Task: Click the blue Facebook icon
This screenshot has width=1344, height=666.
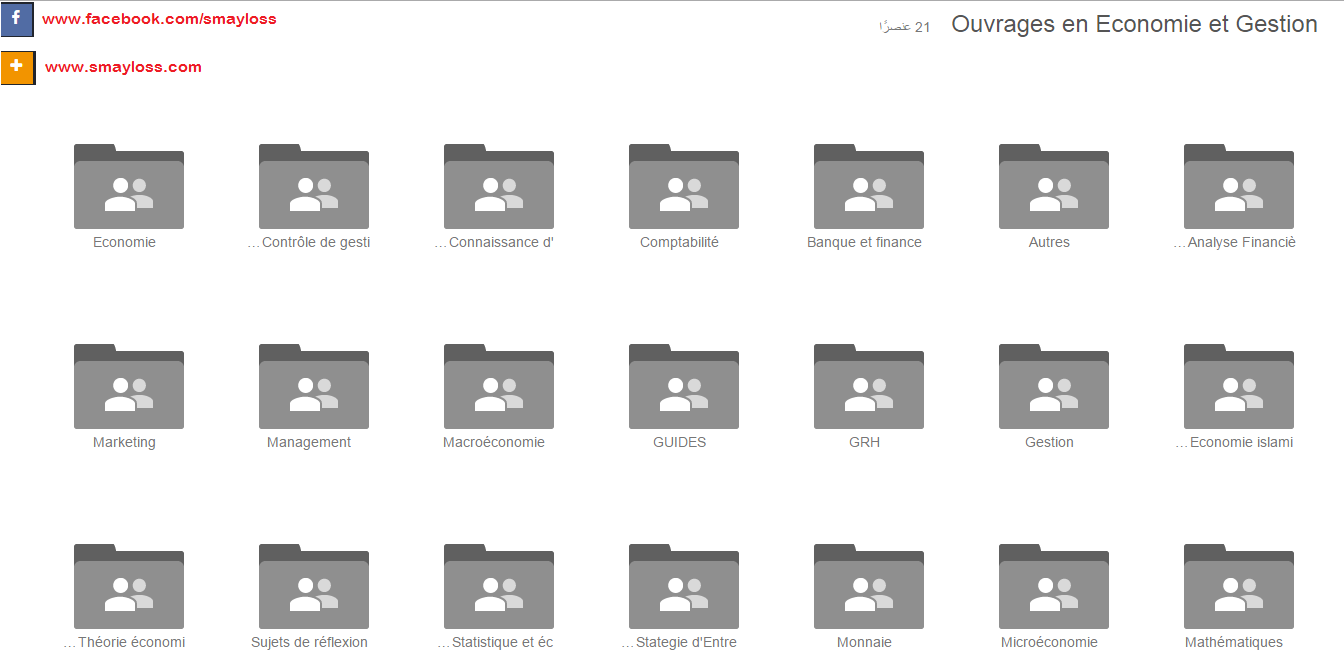Action: tap(17, 19)
